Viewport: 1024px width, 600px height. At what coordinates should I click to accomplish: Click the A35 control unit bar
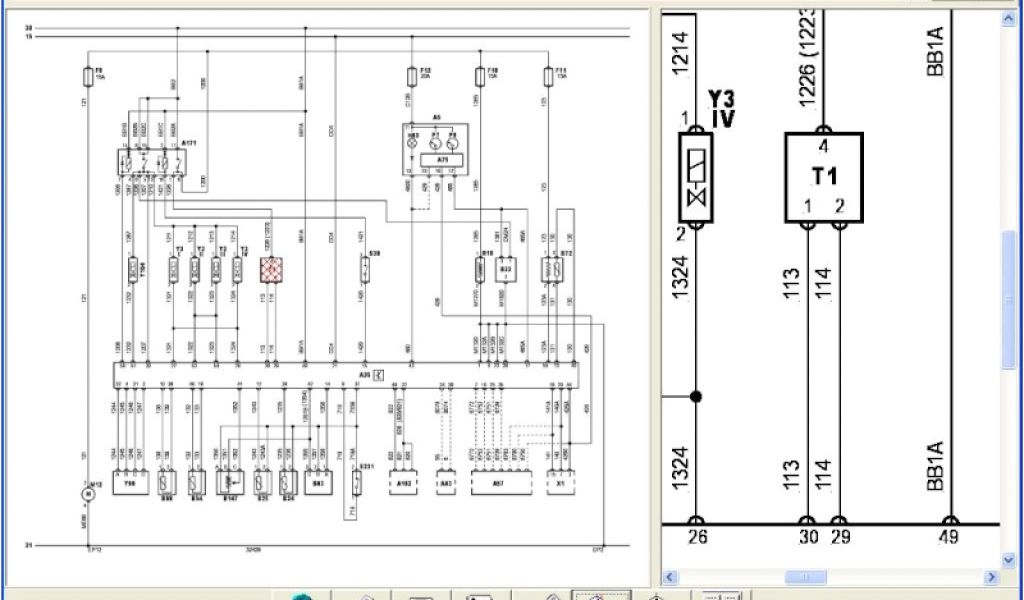[x=346, y=375]
